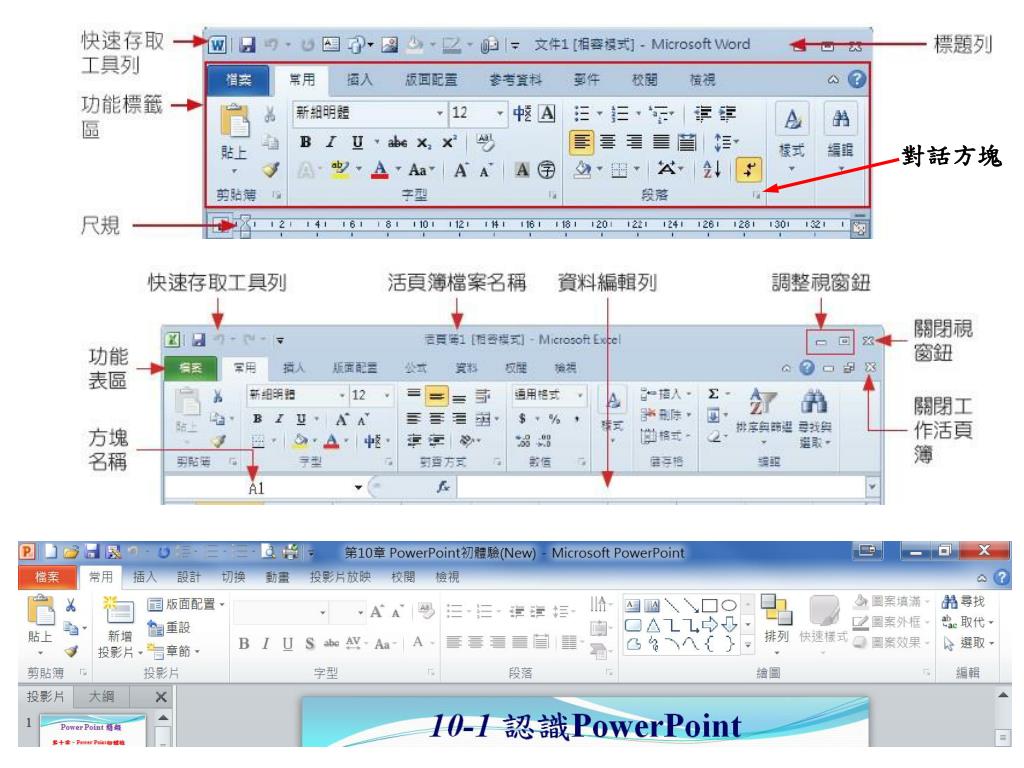Open the 通用格式 number format dropdown in Excel
The height and width of the screenshot is (768, 1024).
(x=580, y=395)
